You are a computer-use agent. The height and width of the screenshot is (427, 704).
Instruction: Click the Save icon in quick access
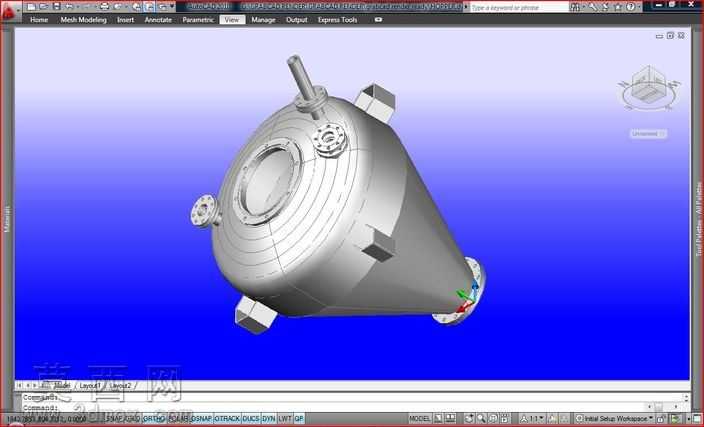tap(56, 6)
